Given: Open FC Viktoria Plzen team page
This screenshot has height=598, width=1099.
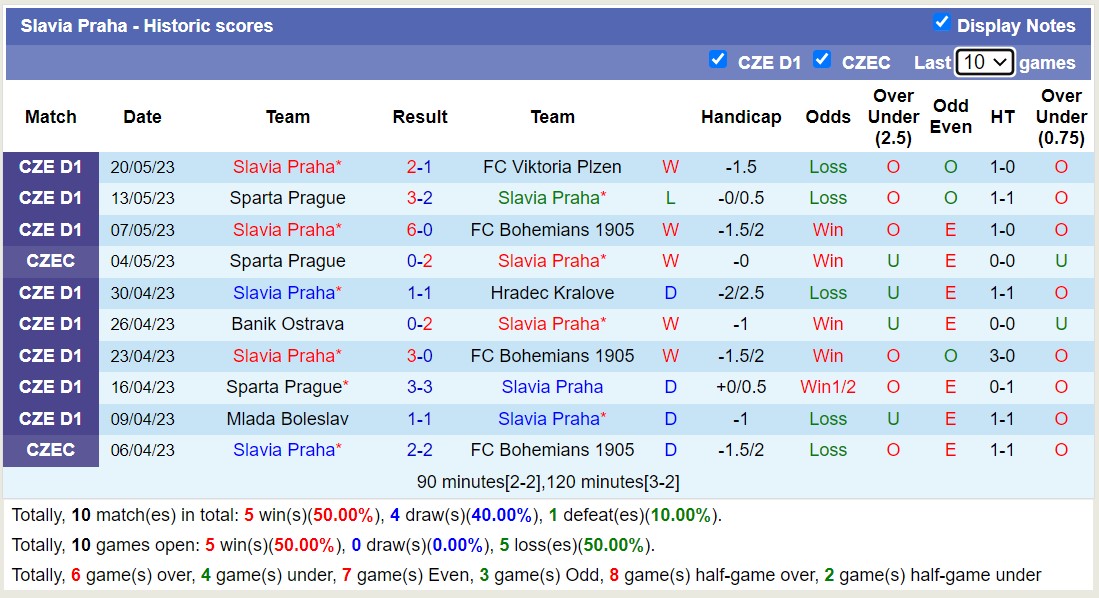Looking at the screenshot, I should pyautogui.click(x=553, y=167).
